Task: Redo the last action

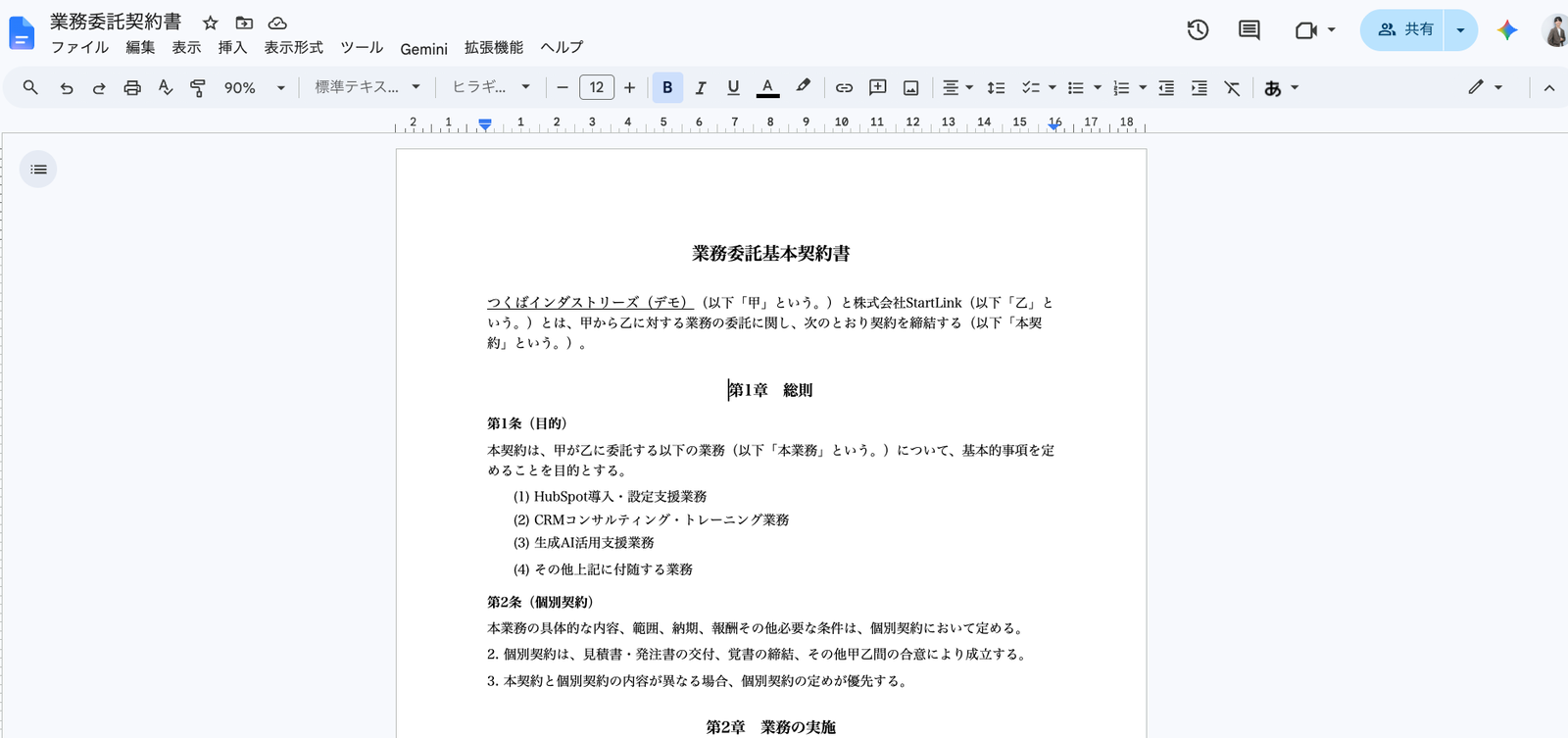Action: (99, 87)
